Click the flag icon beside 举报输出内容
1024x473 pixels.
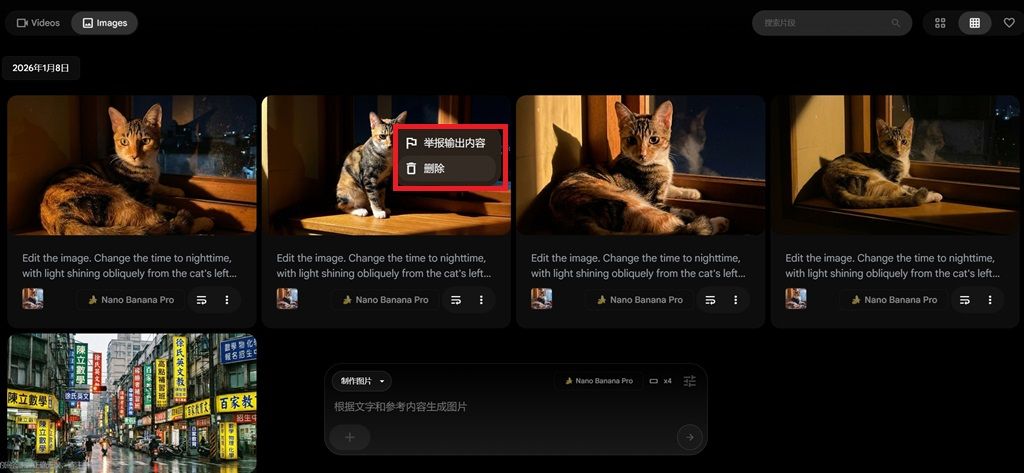pos(411,143)
